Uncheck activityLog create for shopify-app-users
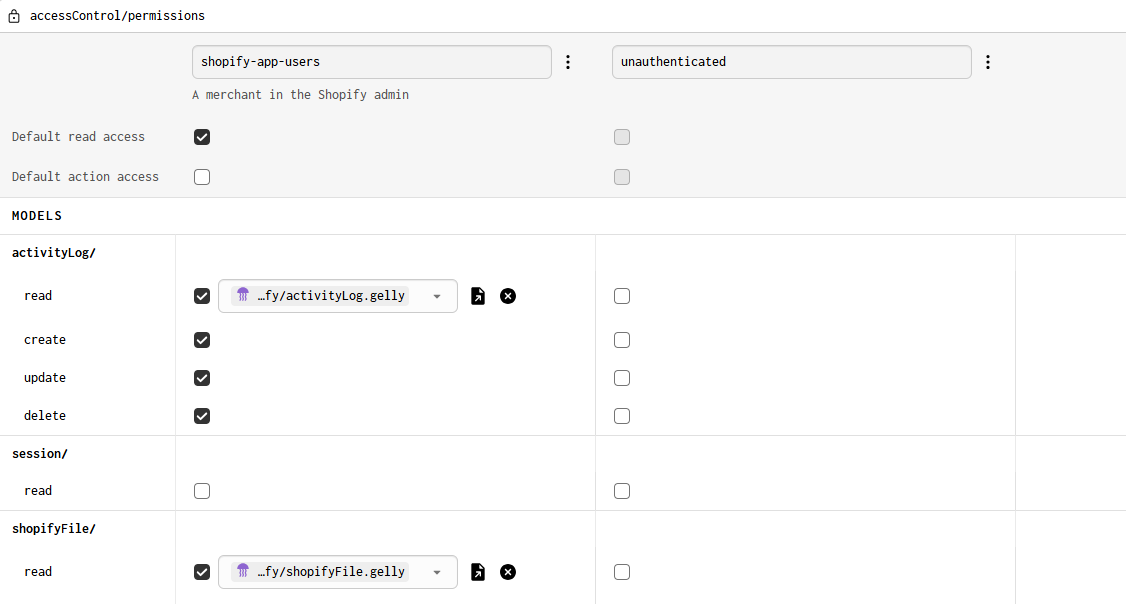 click(x=202, y=340)
